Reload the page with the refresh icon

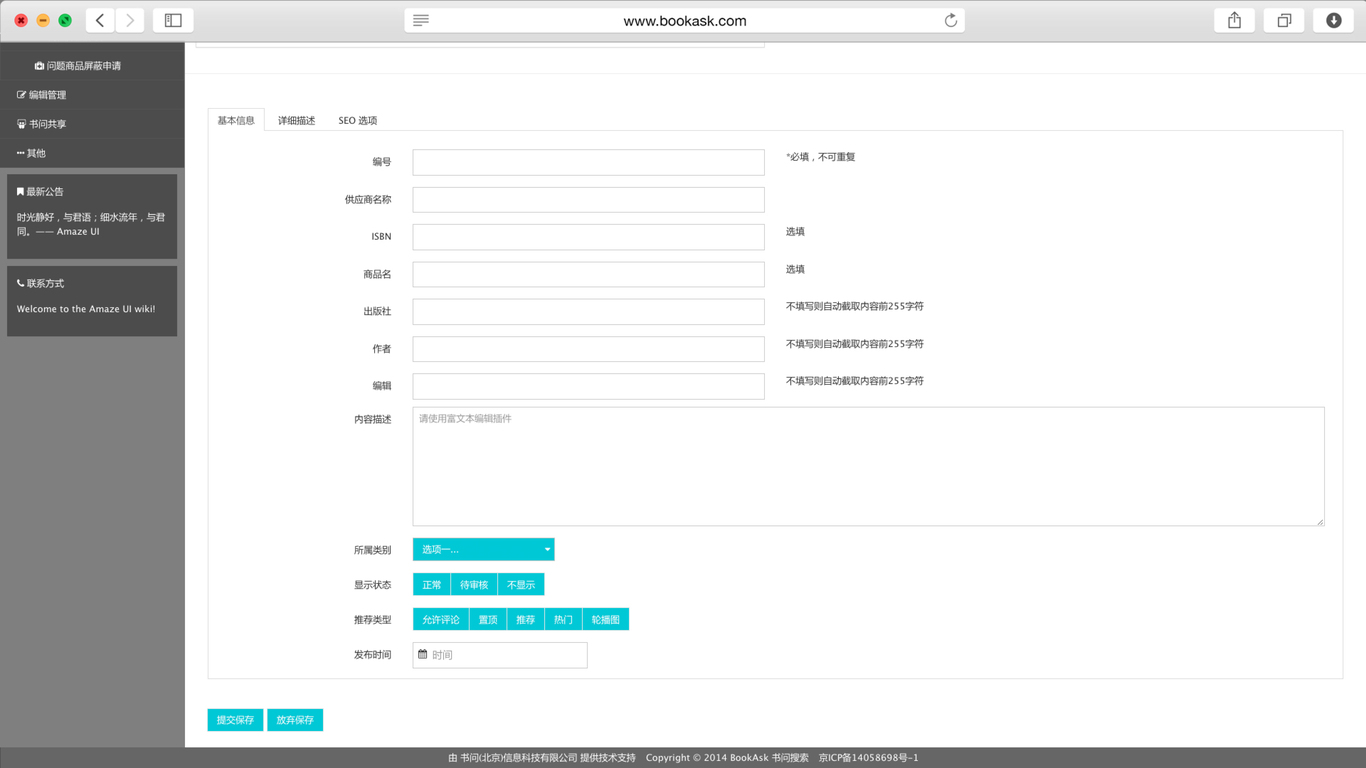[951, 20]
